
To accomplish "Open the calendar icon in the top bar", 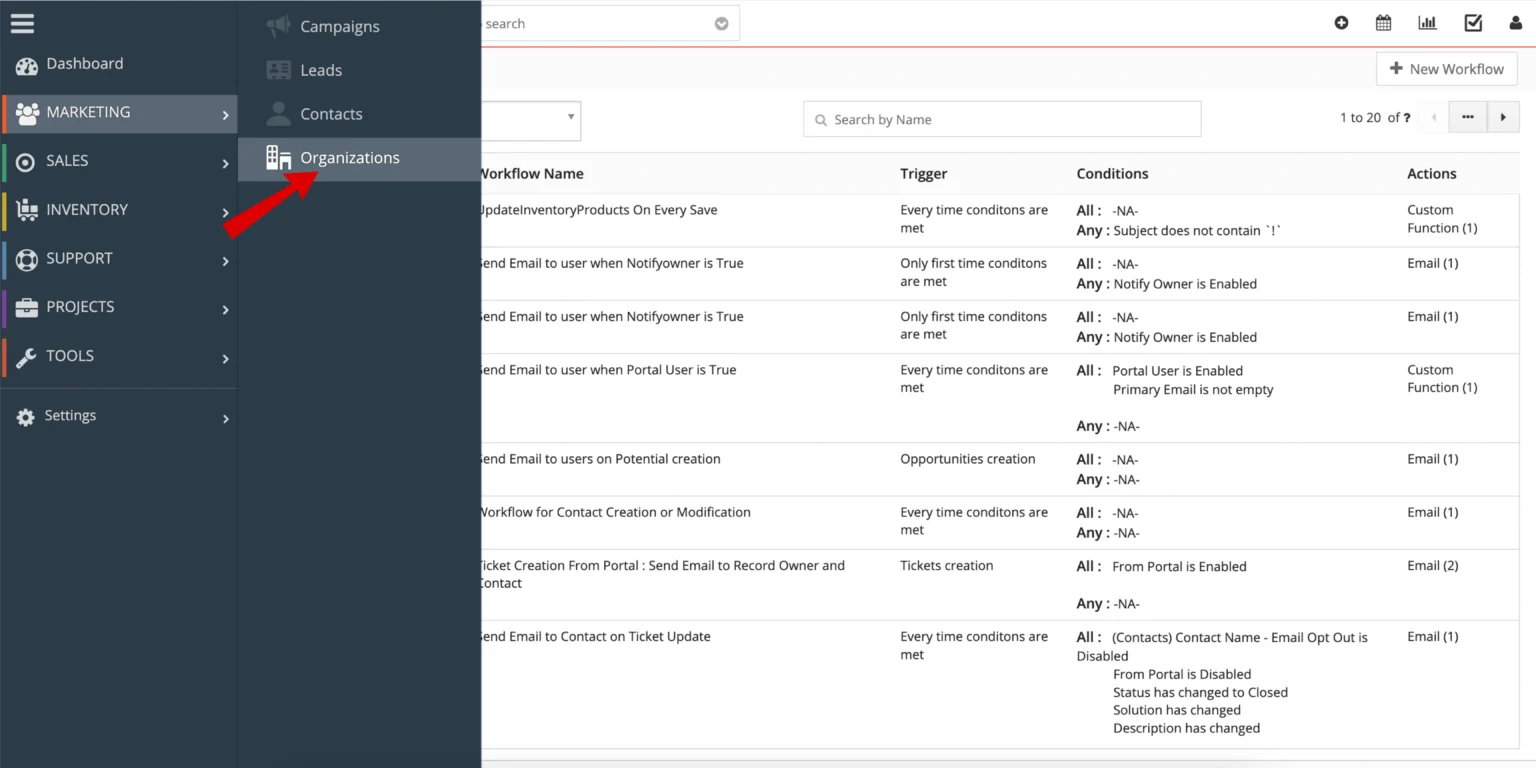I will [1385, 22].
